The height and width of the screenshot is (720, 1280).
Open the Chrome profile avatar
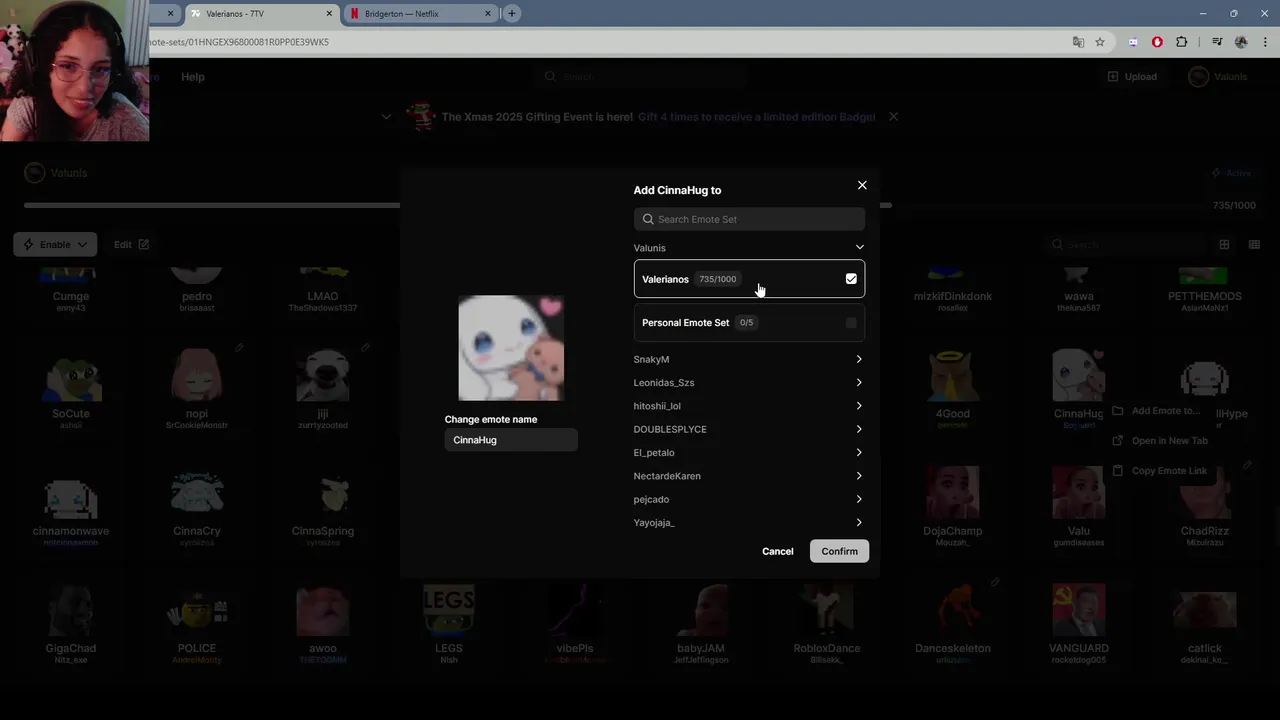click(1241, 42)
